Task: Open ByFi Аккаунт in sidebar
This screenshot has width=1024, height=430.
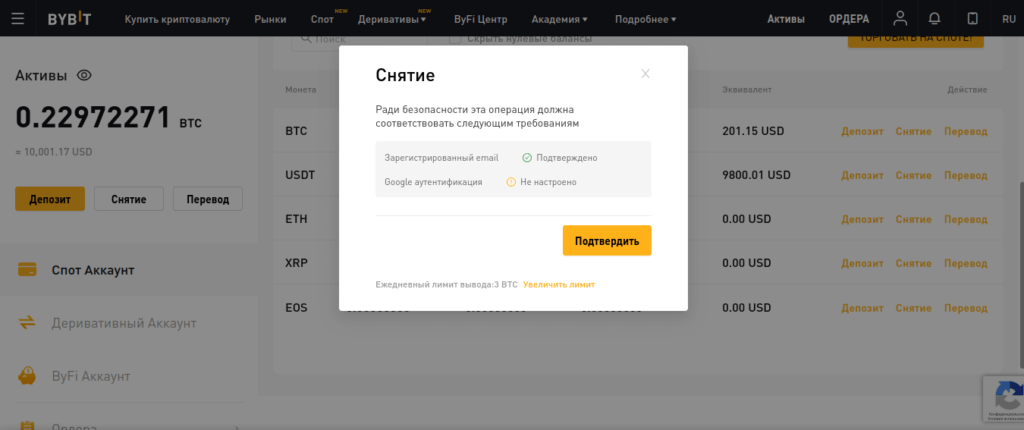Action: click(90, 376)
